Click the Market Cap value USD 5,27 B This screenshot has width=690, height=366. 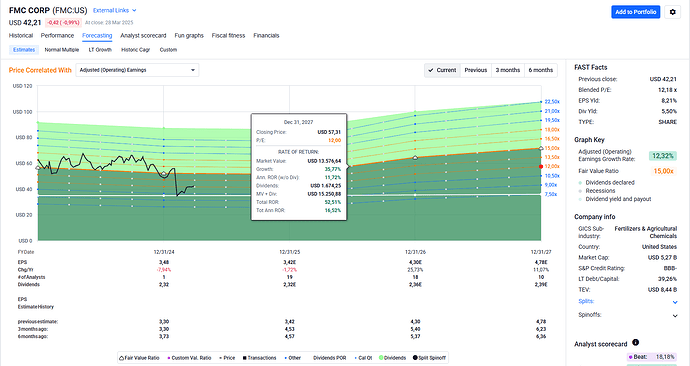[x=662, y=257]
